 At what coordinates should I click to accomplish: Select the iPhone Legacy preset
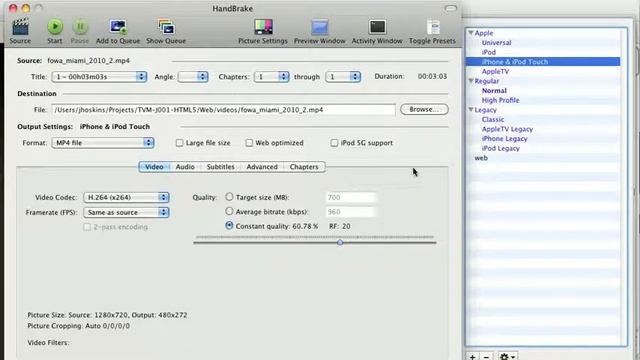coord(504,139)
